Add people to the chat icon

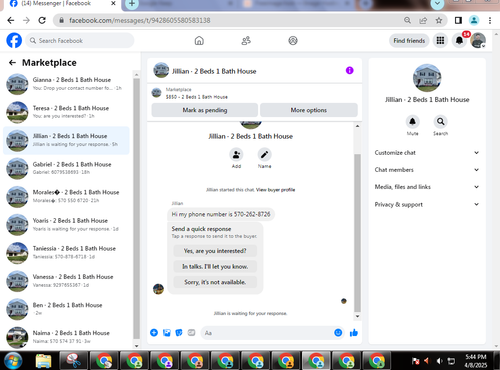point(236,155)
